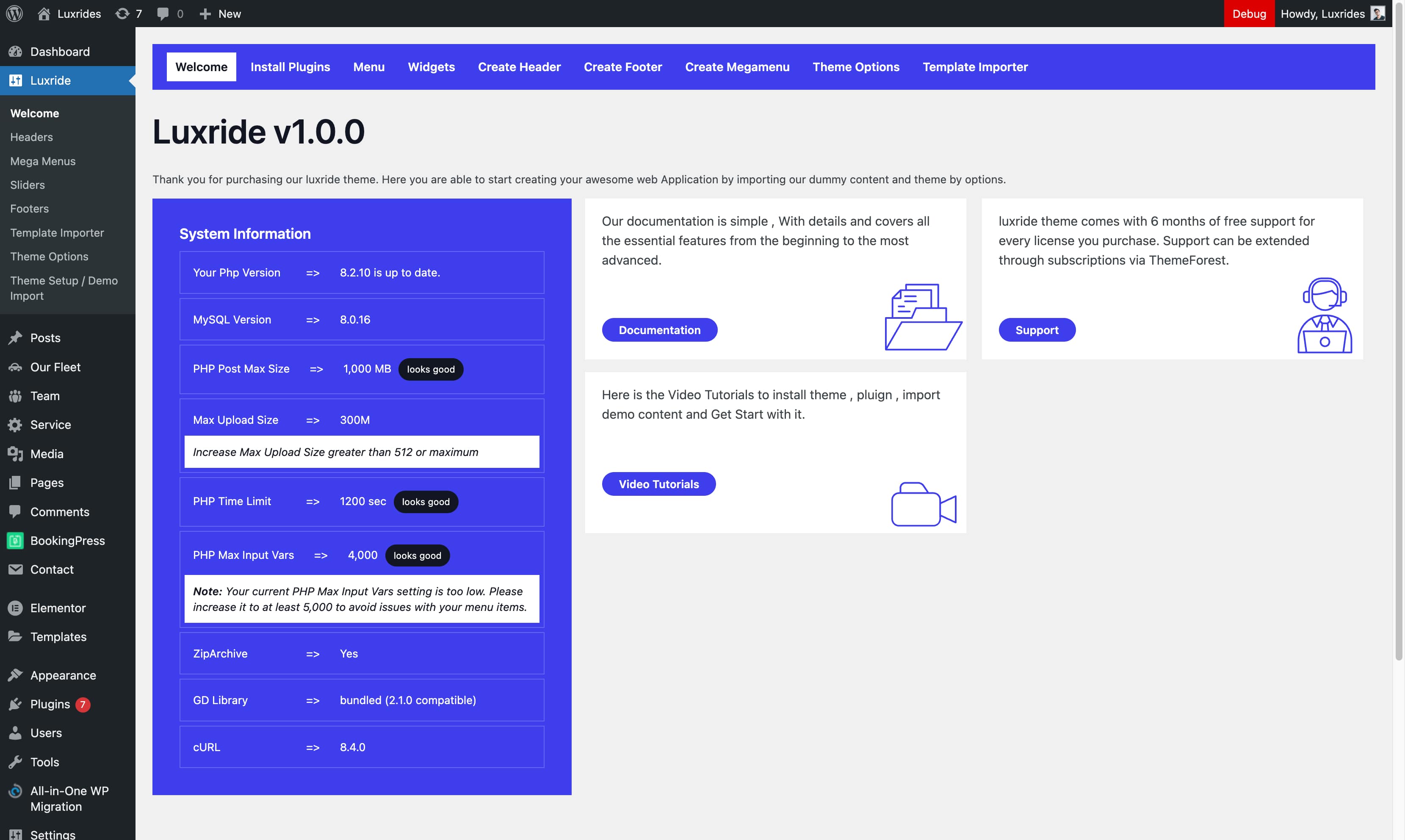Select the Welcome tab
Viewport: 1405px width, 840px height.
coord(202,67)
